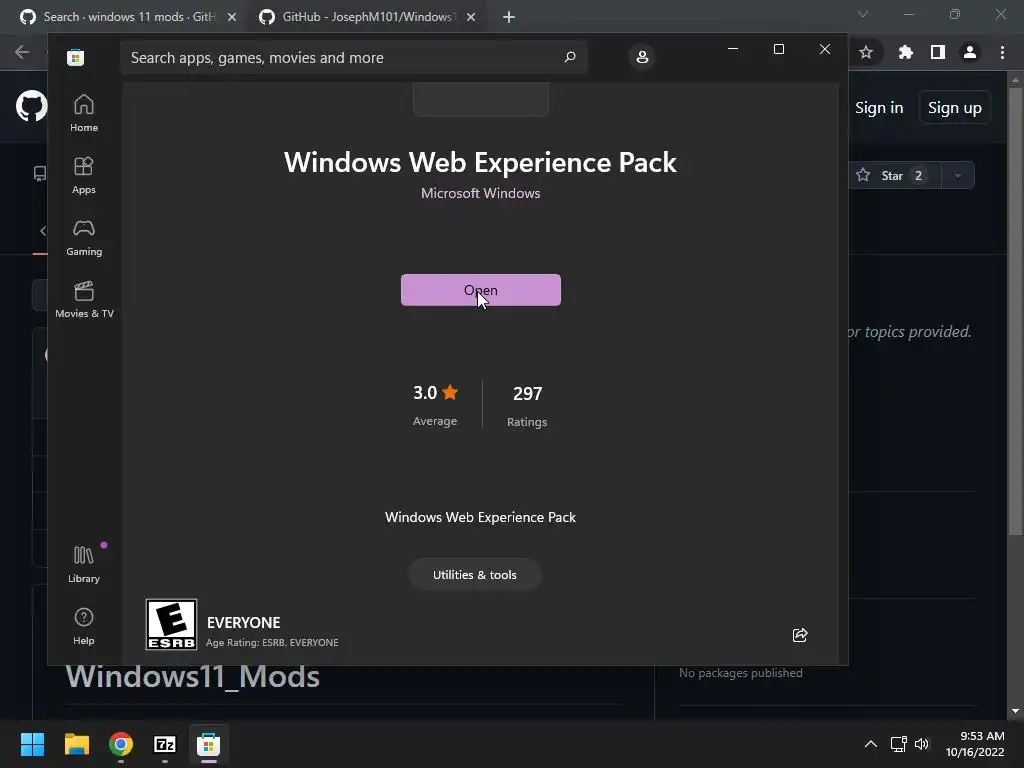Viewport: 1024px width, 768px height.
Task: Open the Library in Store sidebar
Action: pyautogui.click(x=84, y=564)
